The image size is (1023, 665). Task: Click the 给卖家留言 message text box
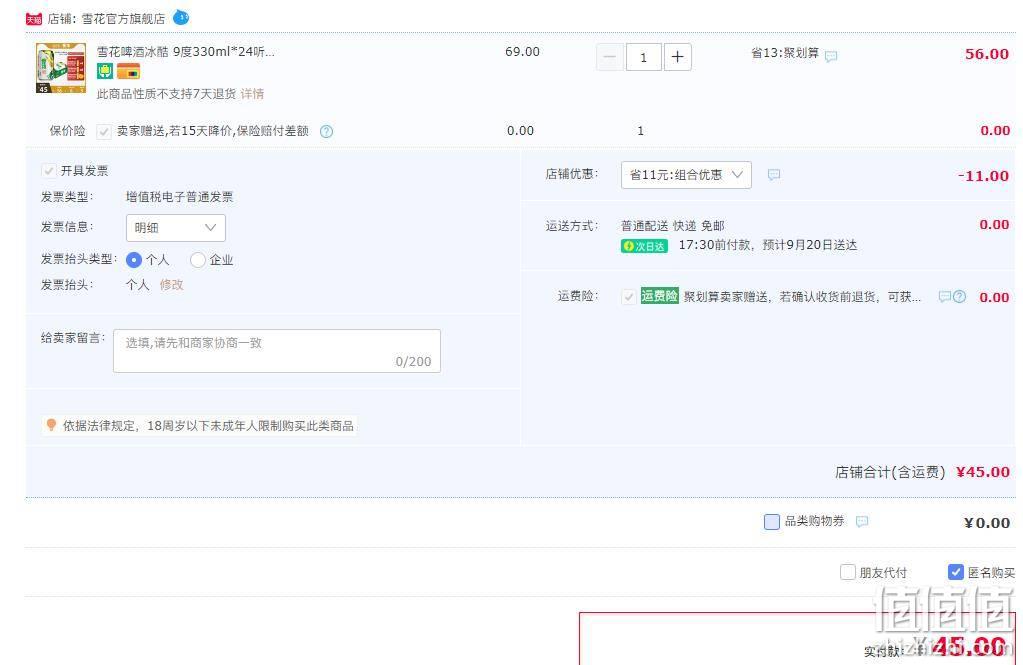pyautogui.click(x=277, y=351)
